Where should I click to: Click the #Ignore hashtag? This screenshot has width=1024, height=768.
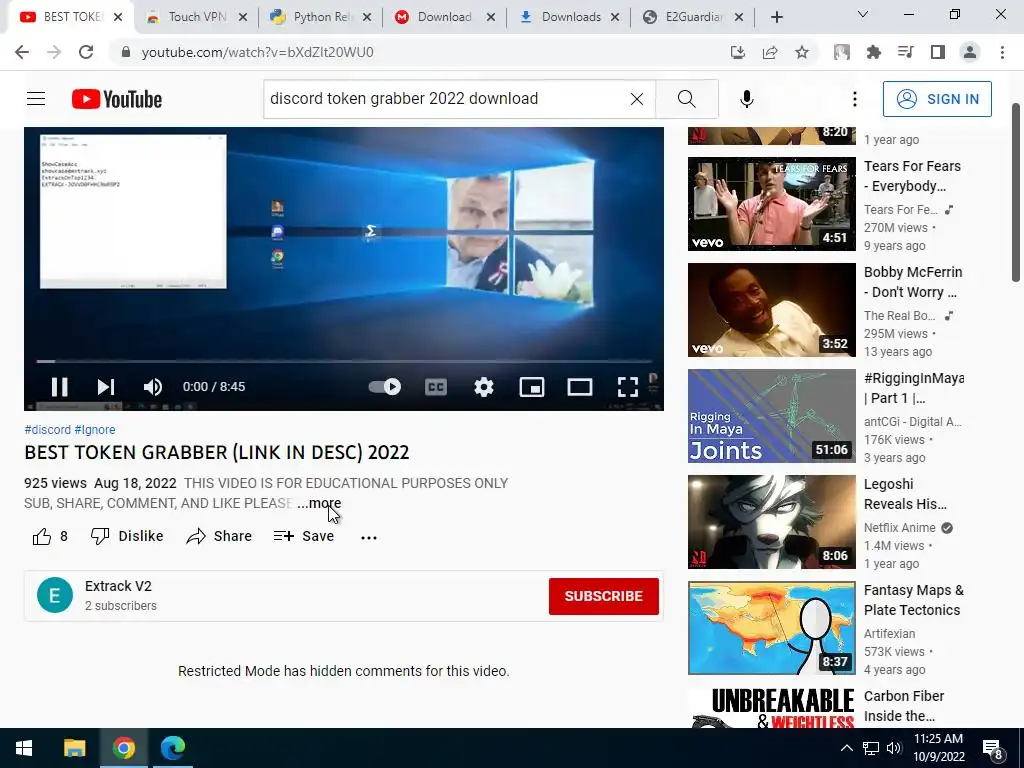95,430
